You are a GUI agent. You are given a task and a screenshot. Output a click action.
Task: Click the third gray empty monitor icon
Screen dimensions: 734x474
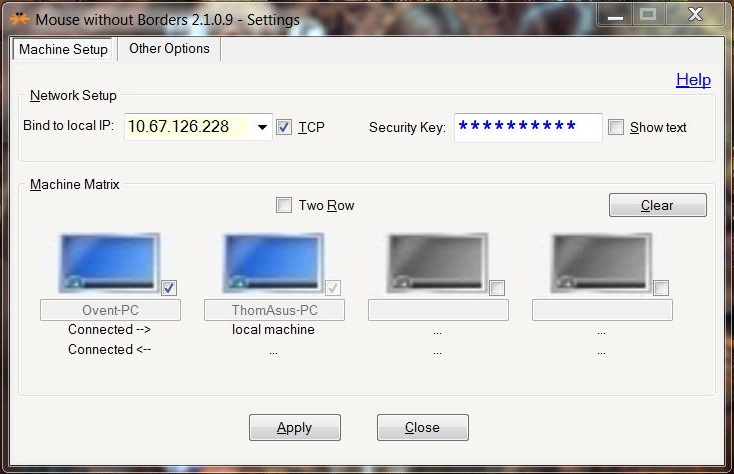[x=437, y=263]
